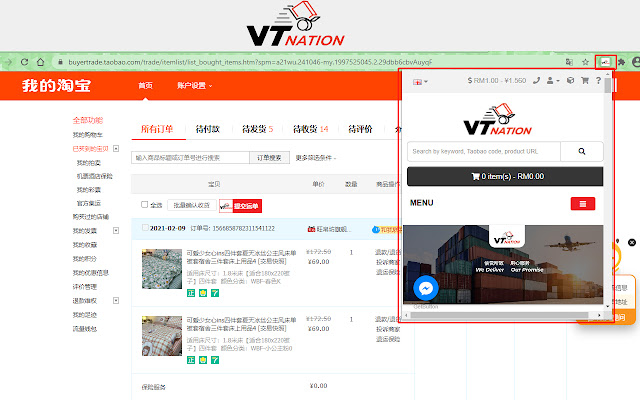Click the 批量确认收货 button
The image size is (640, 400).
tap(191, 205)
